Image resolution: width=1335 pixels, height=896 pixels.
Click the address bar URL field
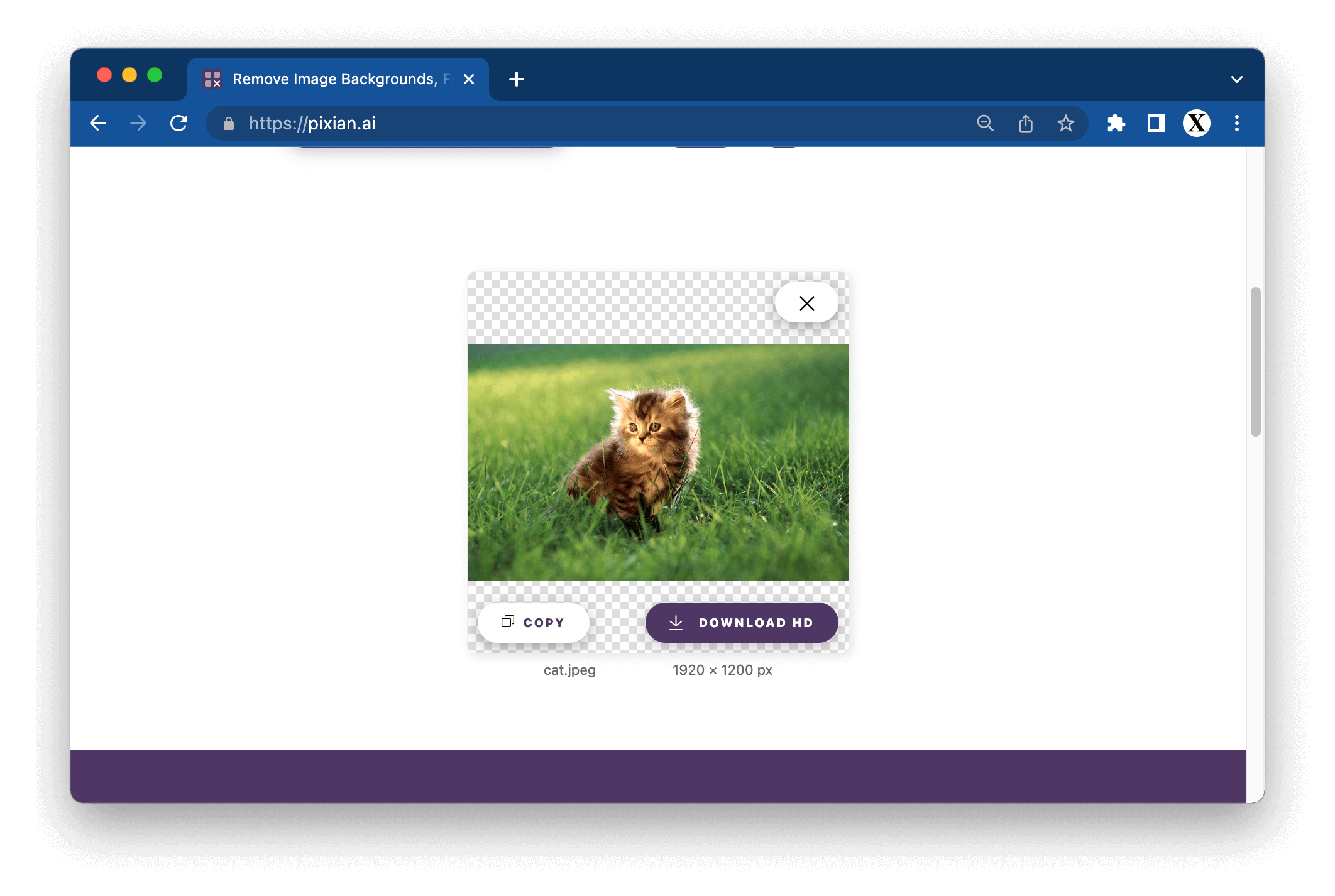(566, 123)
